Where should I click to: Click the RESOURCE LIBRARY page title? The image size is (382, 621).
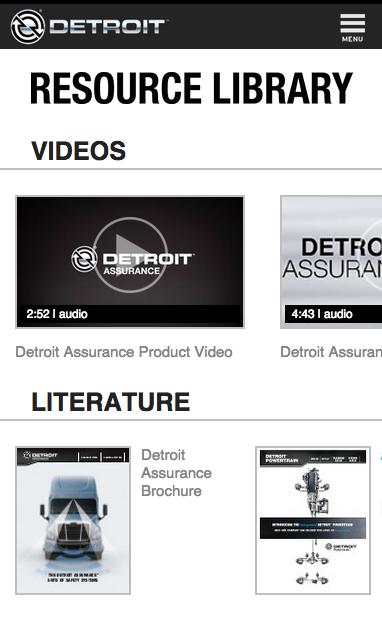[x=191, y=88]
